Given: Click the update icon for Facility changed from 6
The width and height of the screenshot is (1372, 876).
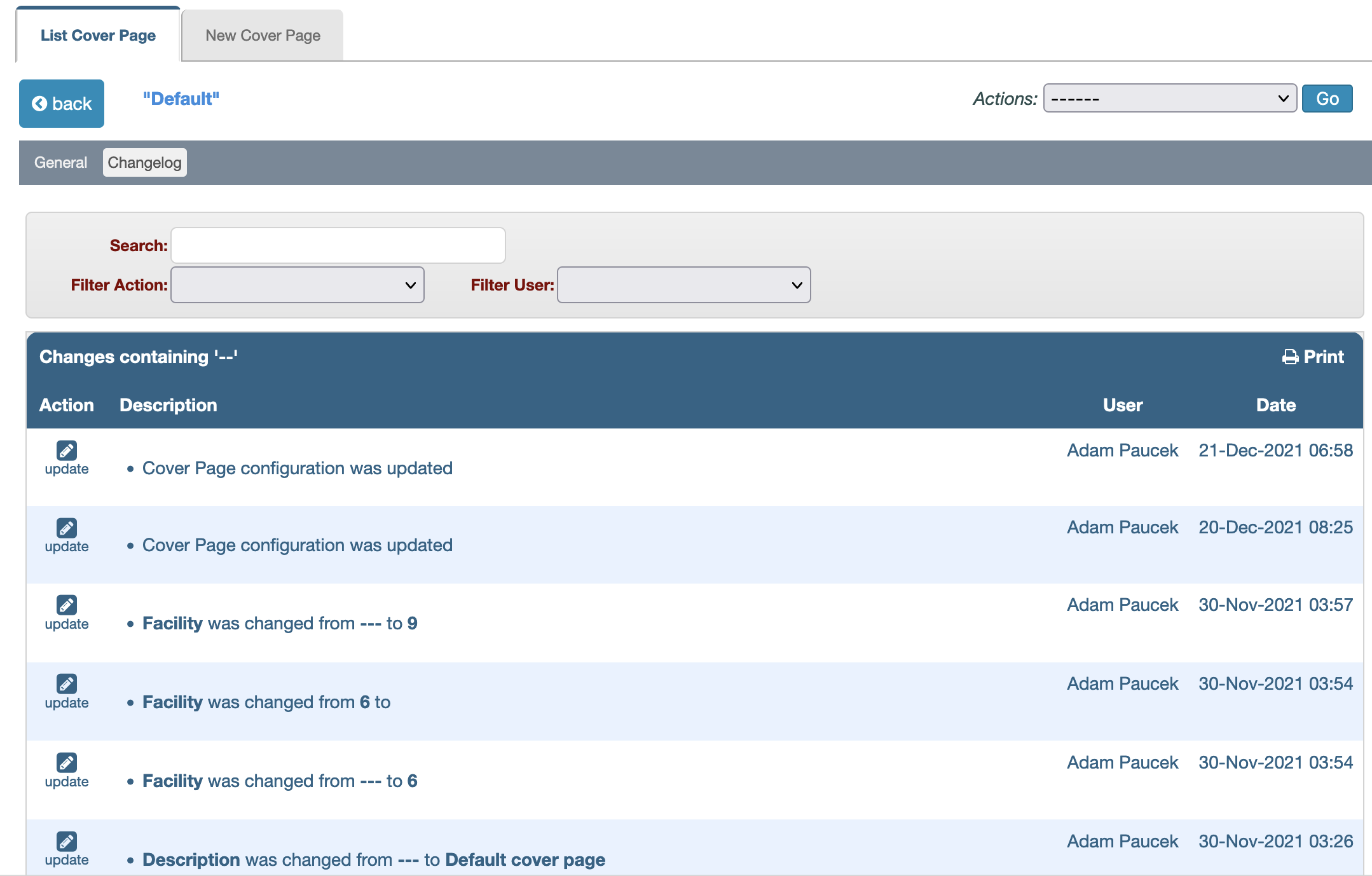Looking at the screenshot, I should pyautogui.click(x=67, y=684).
